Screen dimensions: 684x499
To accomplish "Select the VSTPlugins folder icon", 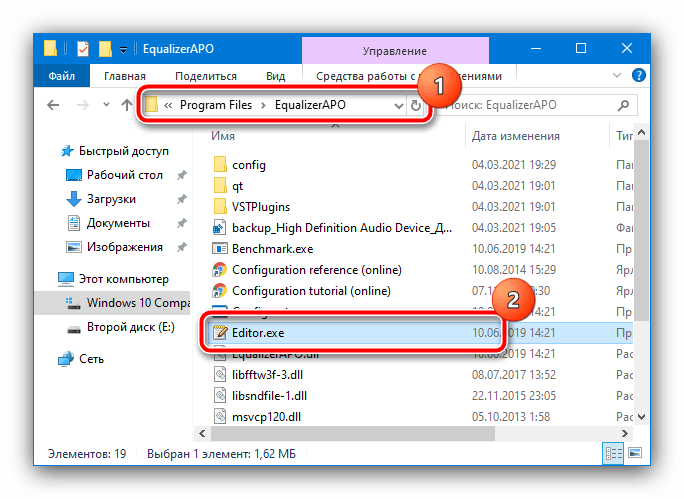I will (x=220, y=207).
